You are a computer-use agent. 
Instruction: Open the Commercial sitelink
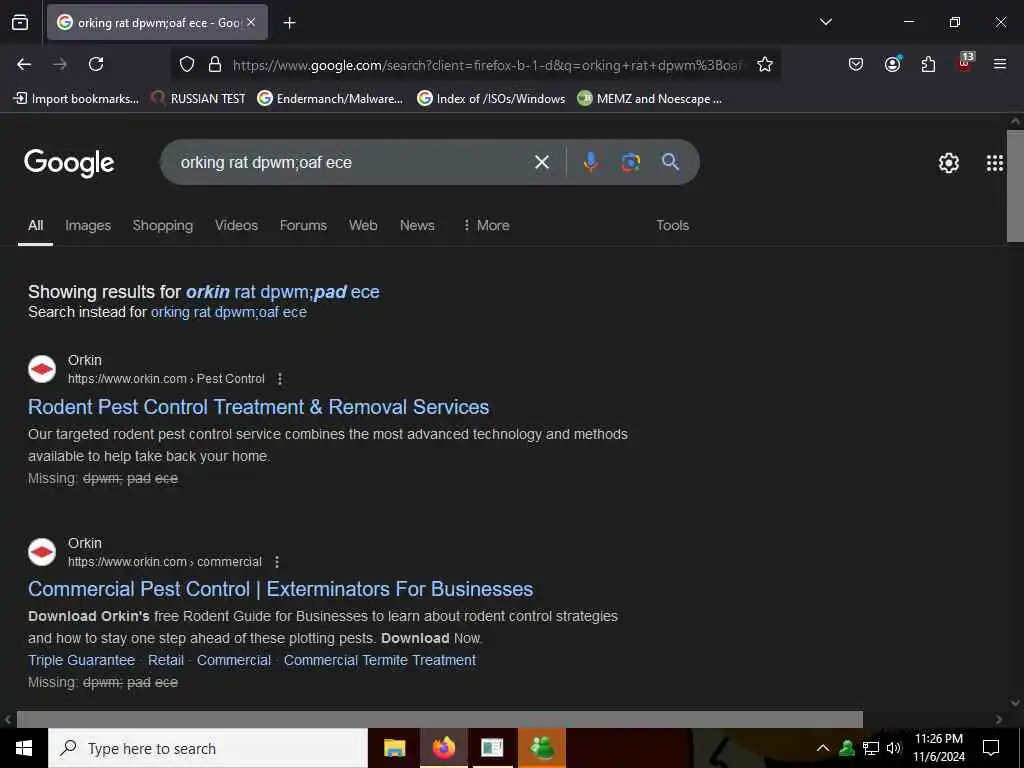coord(234,660)
